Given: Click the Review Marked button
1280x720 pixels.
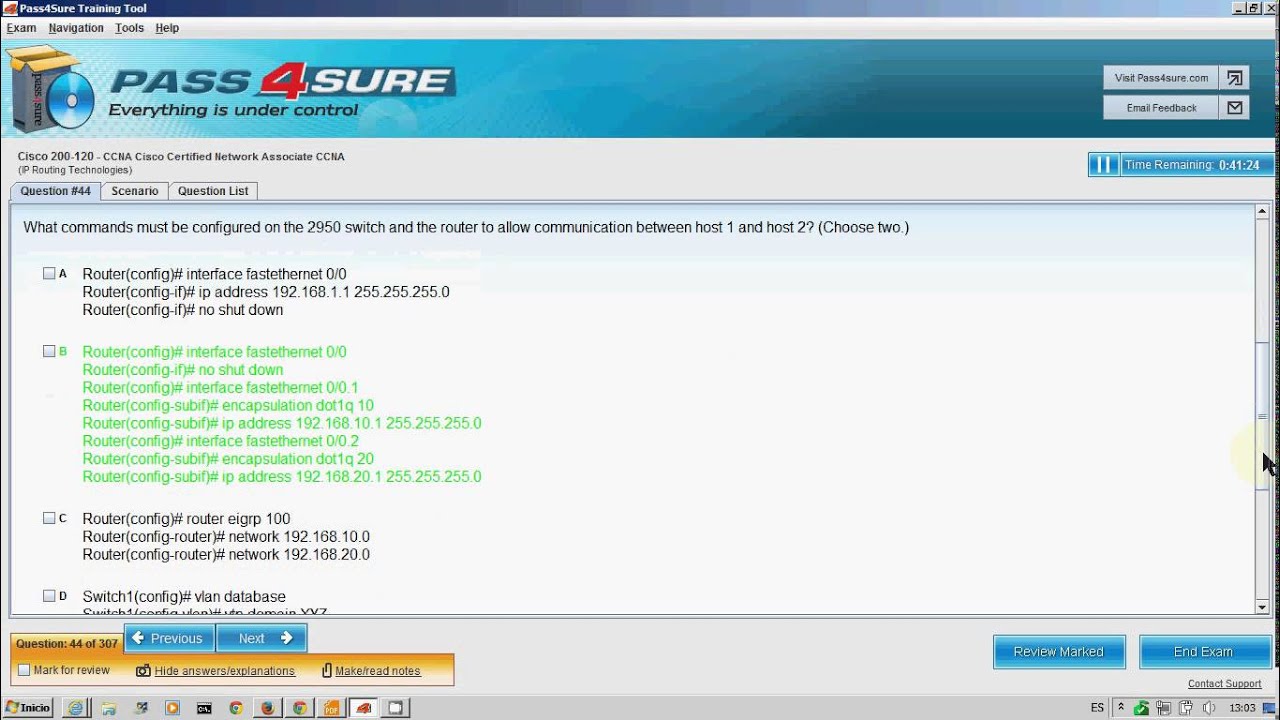Looking at the screenshot, I should click(1059, 652).
